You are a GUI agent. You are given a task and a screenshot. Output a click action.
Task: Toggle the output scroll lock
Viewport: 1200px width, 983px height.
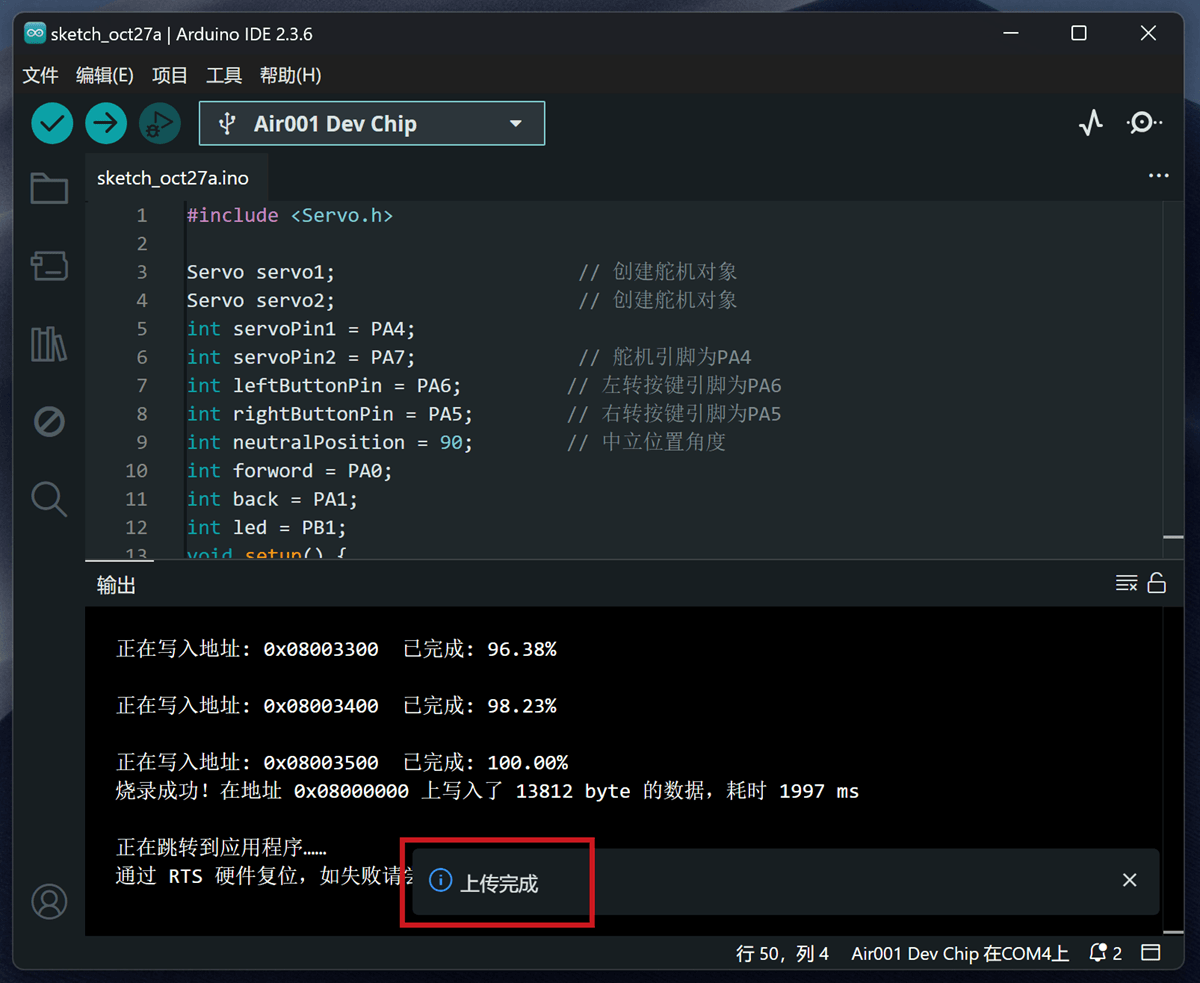(x=1157, y=583)
